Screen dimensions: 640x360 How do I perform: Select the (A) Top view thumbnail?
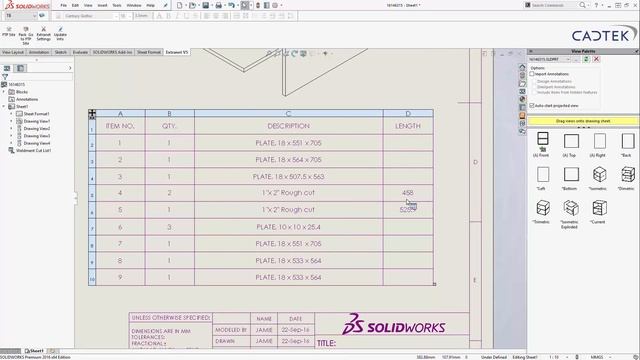point(571,144)
